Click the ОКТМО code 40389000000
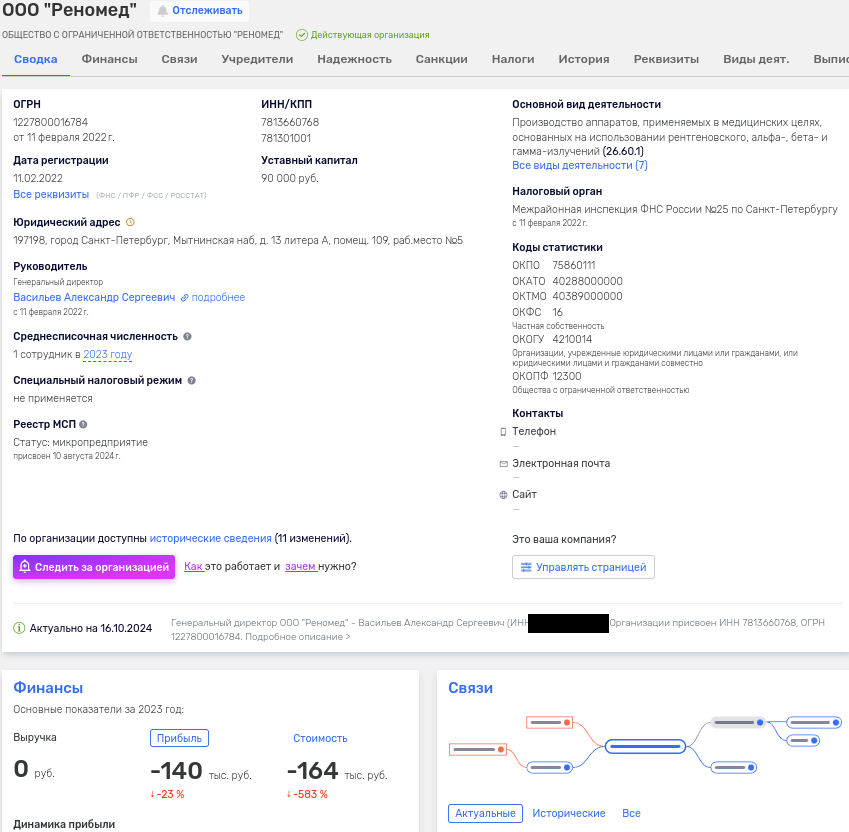 (x=587, y=296)
